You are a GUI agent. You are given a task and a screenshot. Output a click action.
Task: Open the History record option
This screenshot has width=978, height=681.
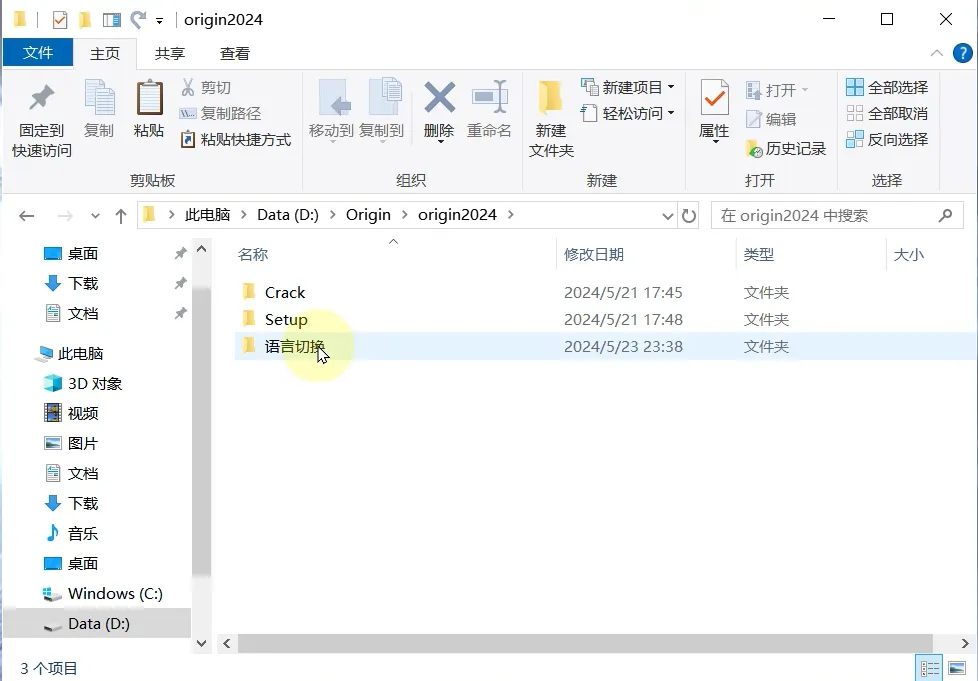pos(786,148)
